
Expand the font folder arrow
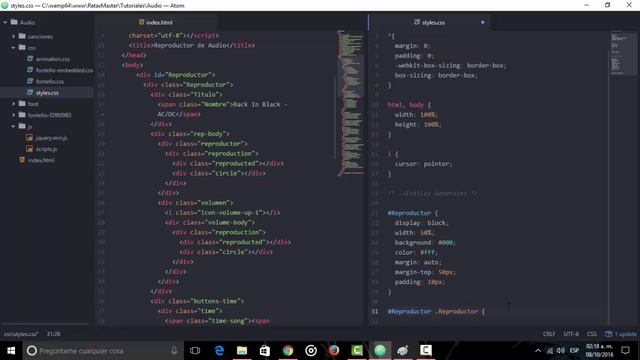(13, 104)
